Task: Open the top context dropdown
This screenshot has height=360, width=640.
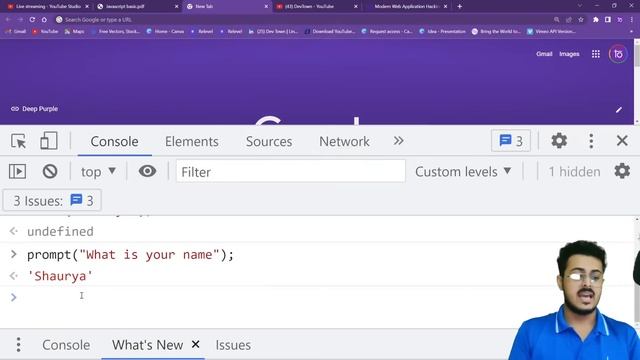Action: click(x=98, y=172)
